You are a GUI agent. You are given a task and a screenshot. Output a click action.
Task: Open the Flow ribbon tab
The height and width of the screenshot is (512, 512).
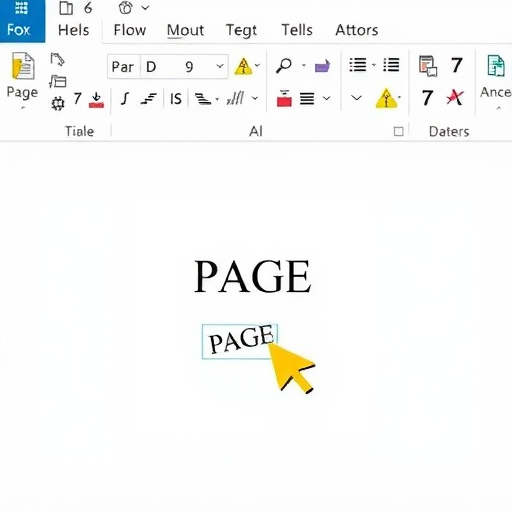tap(130, 30)
